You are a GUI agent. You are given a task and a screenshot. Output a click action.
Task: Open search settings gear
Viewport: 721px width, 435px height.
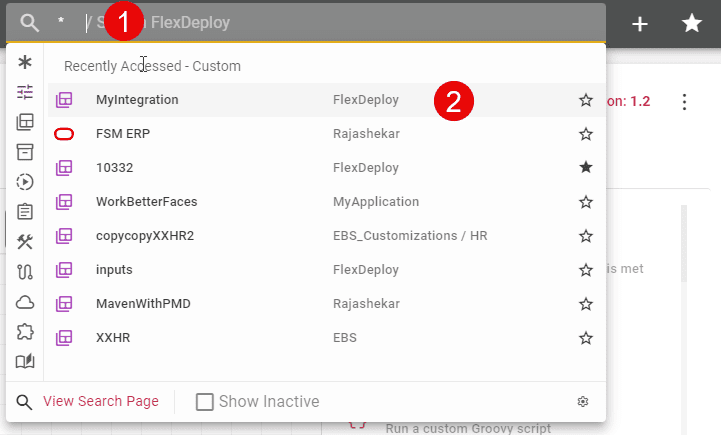(x=583, y=401)
